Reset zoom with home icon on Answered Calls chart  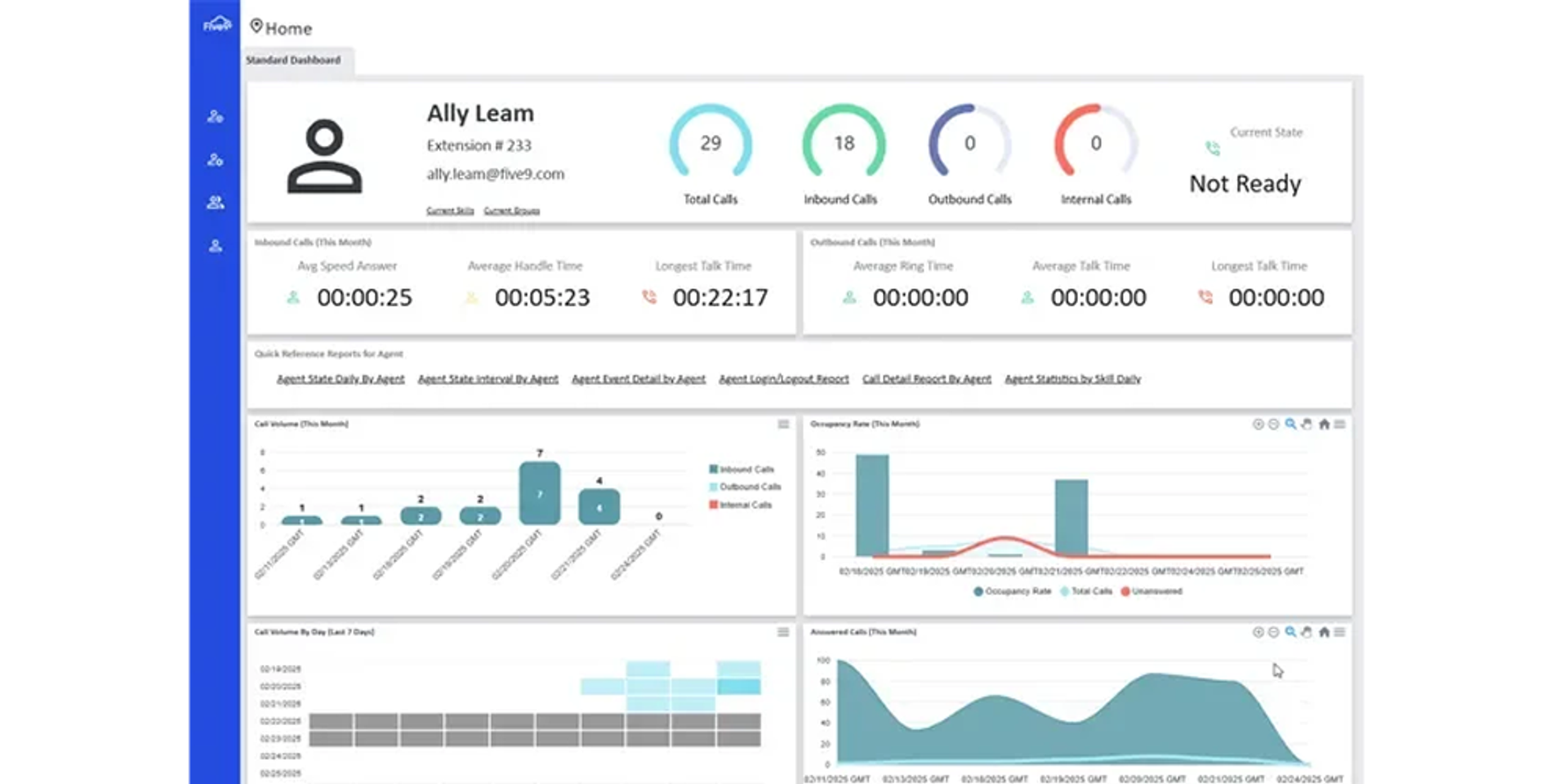1324,632
